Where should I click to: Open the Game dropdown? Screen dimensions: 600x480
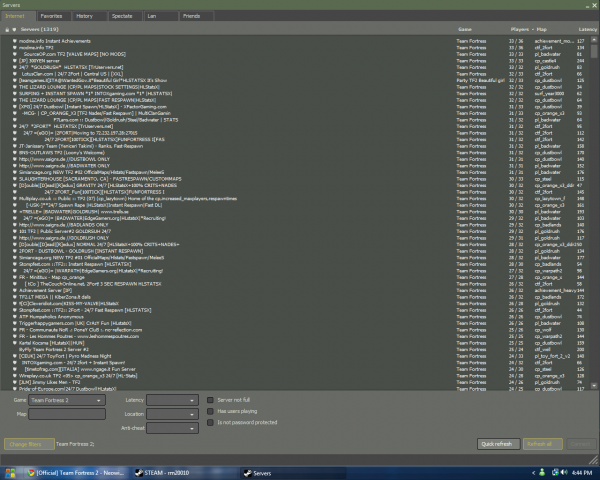(67, 400)
